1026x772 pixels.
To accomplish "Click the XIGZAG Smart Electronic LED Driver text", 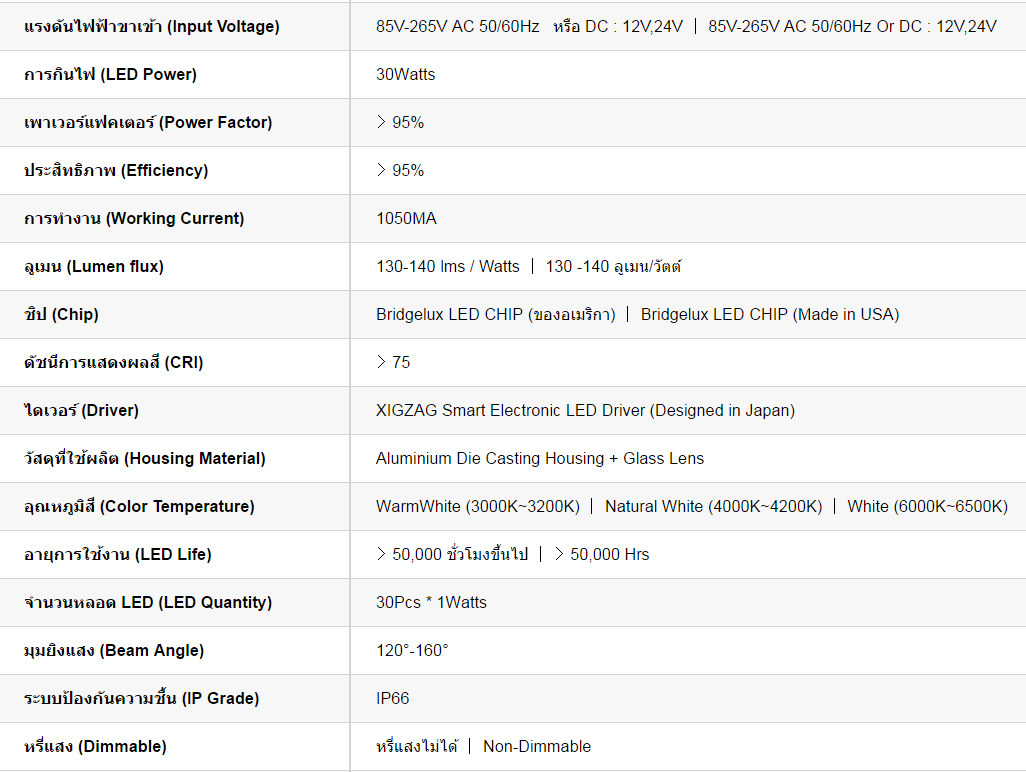I will coord(585,411).
